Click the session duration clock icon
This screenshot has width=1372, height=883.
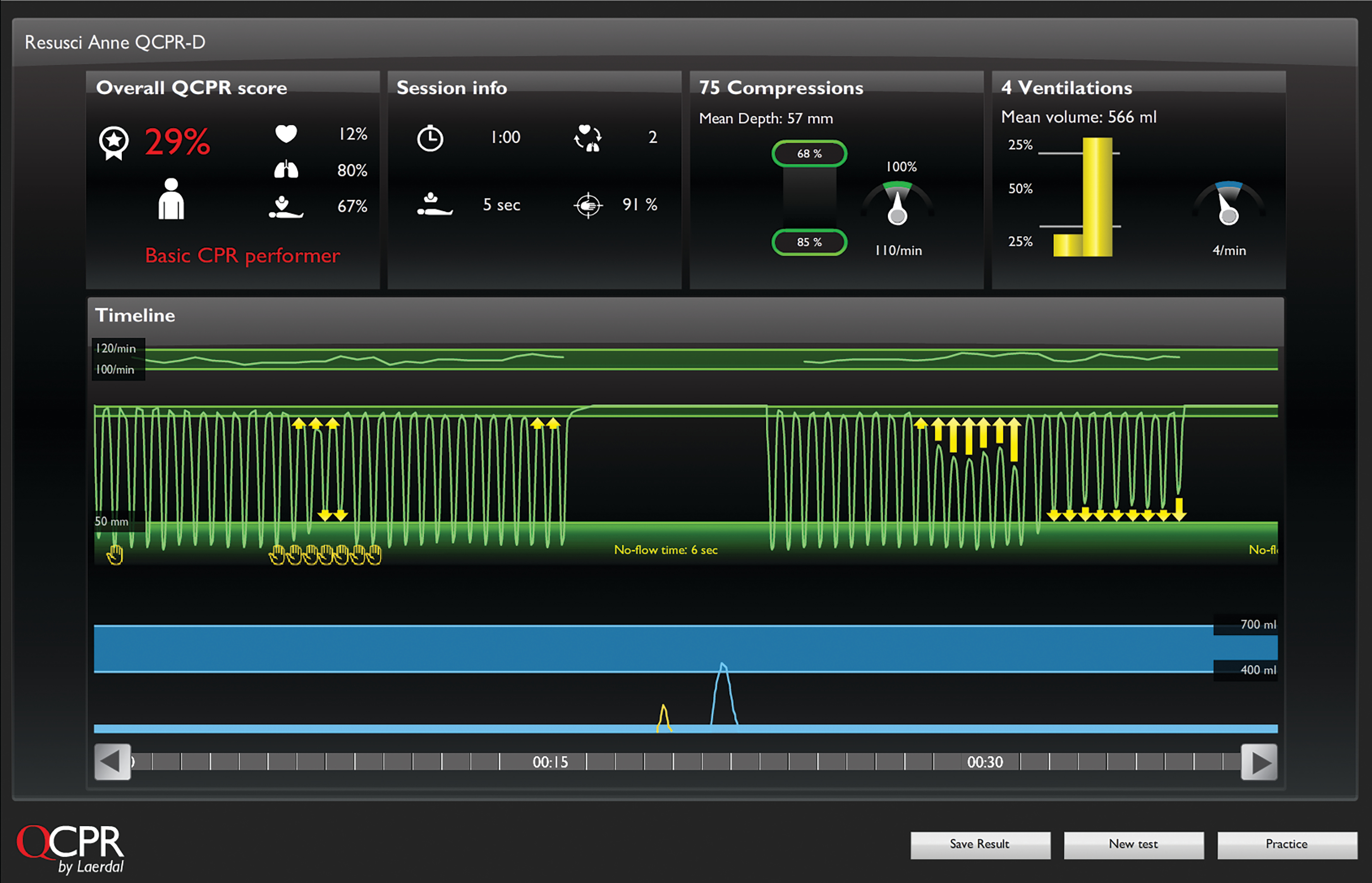click(429, 138)
